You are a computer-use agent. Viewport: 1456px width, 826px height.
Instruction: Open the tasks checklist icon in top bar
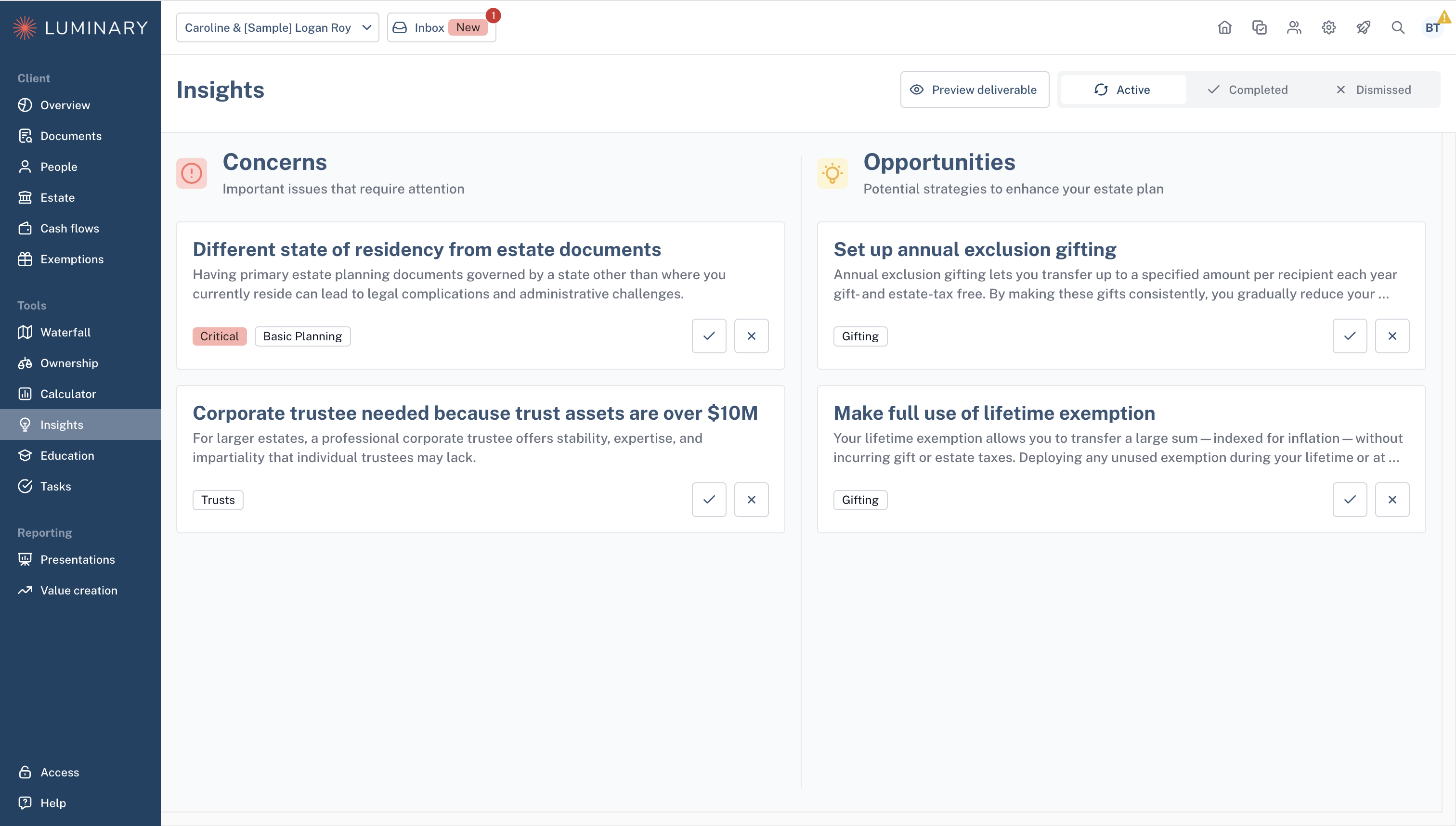(1259, 27)
